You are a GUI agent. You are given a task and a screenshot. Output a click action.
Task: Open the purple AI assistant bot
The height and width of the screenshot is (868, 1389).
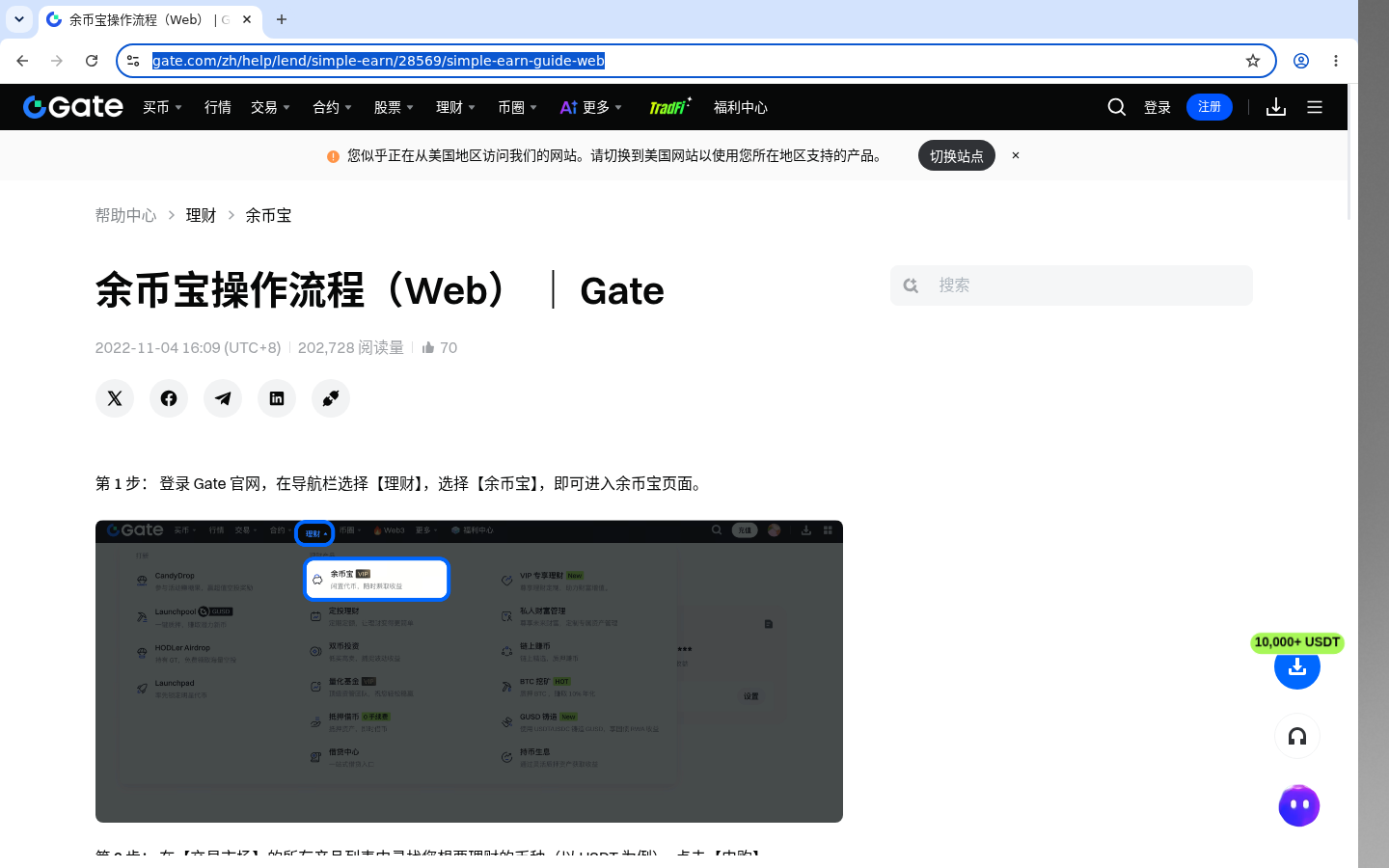coord(1299,805)
